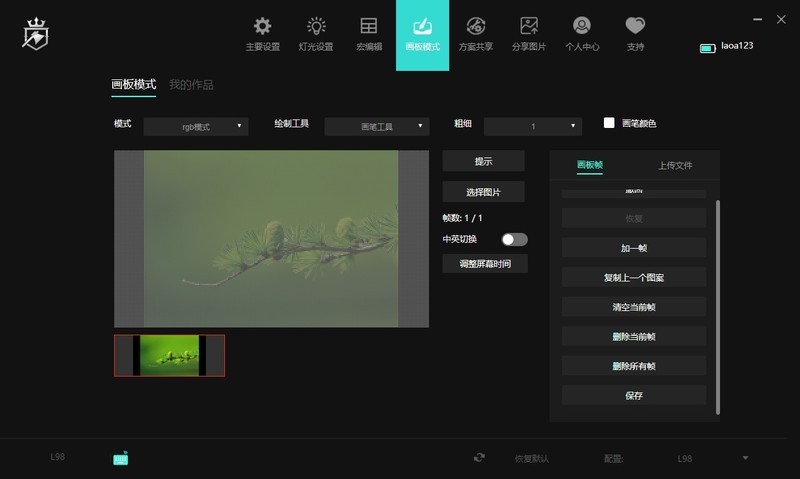Select the frame thumbnail below the canvas
This screenshot has height=479, width=800.
tap(169, 356)
